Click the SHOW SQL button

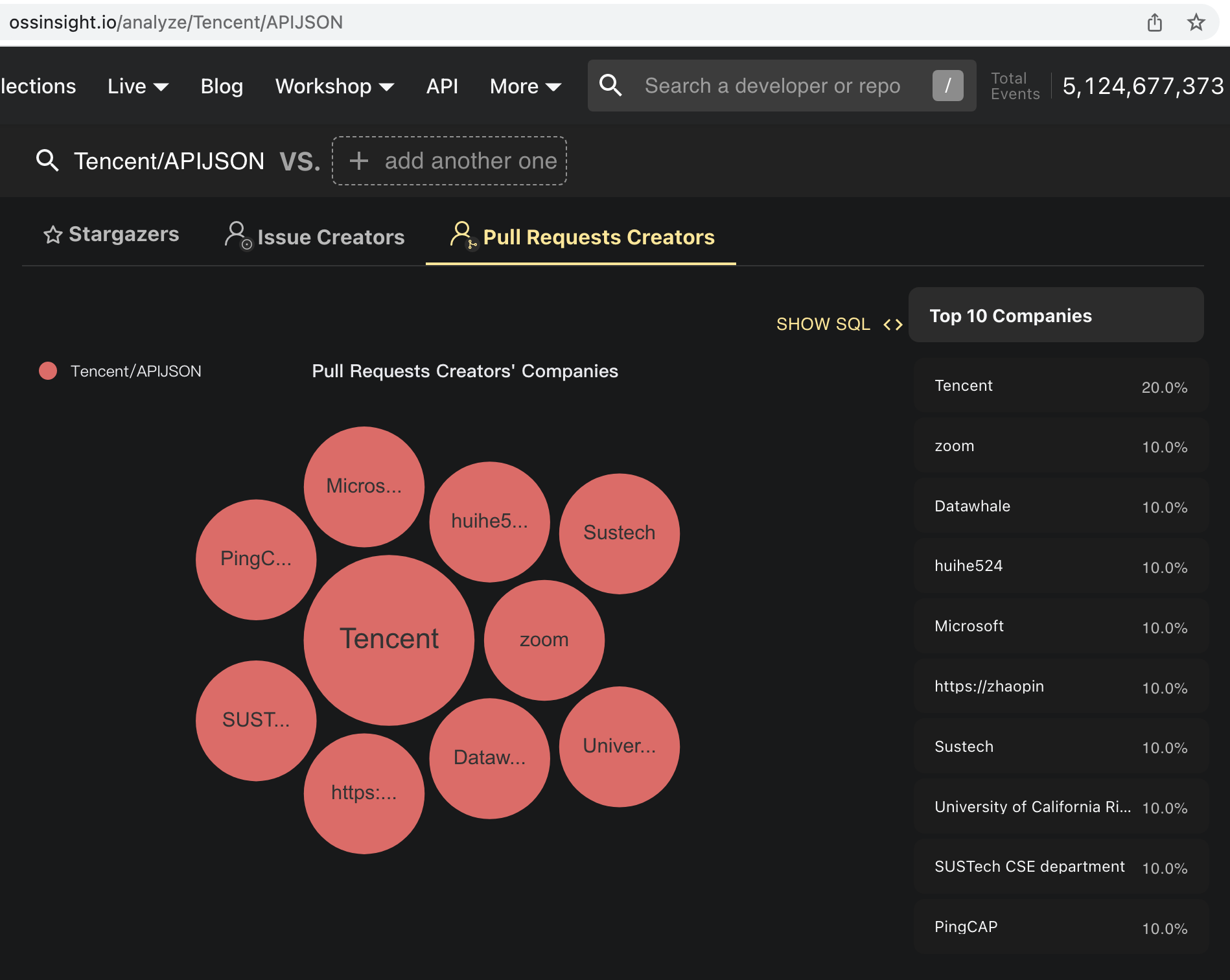[x=840, y=324]
